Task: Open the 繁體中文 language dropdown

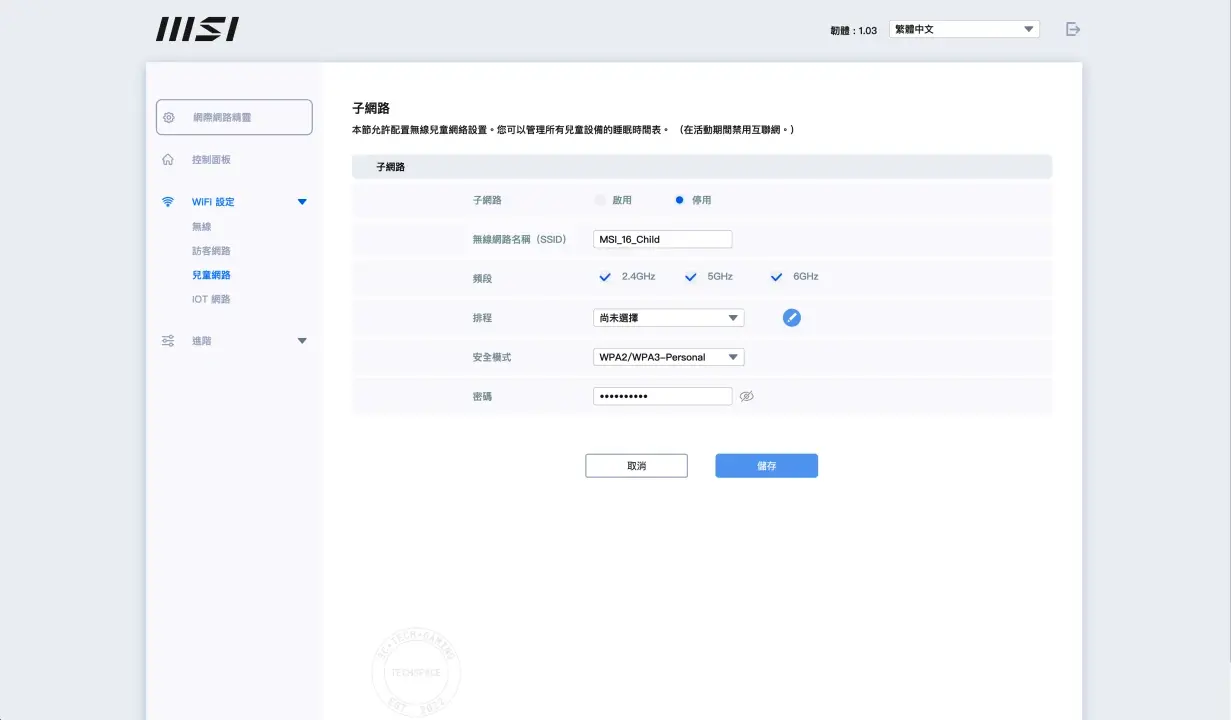Action: click(963, 30)
